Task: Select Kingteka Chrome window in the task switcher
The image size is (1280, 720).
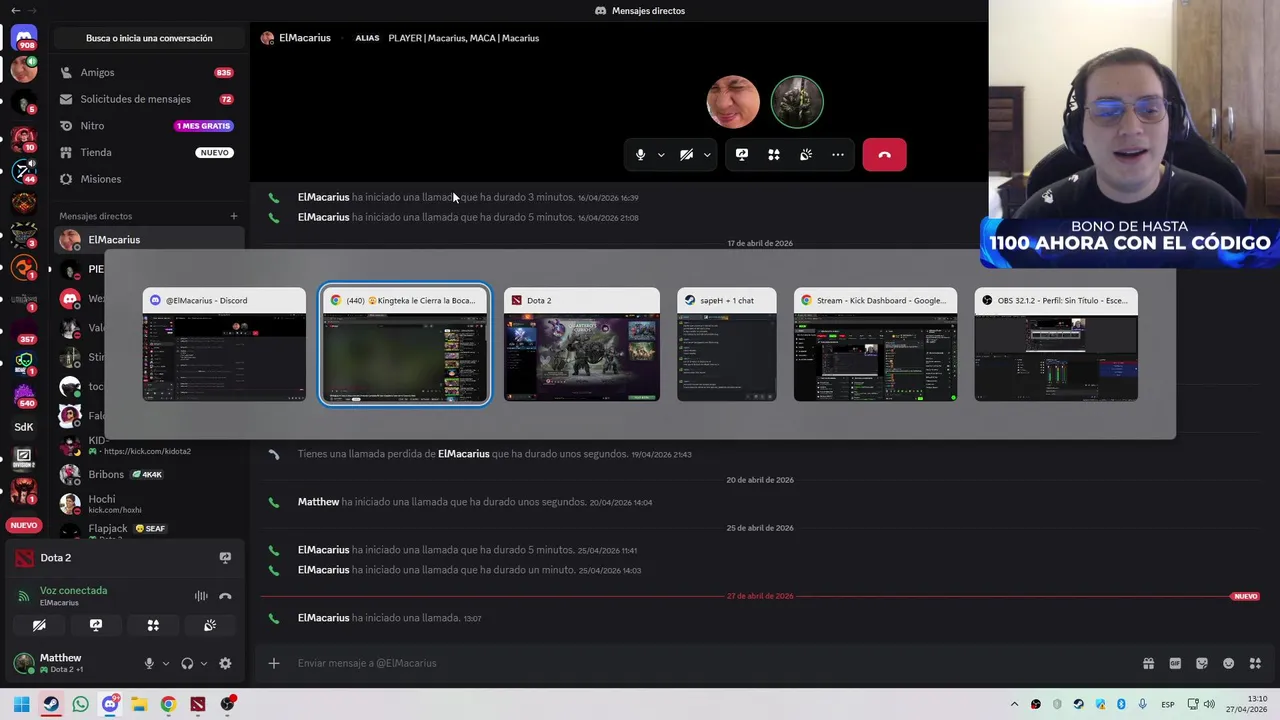Action: pyautogui.click(x=405, y=345)
